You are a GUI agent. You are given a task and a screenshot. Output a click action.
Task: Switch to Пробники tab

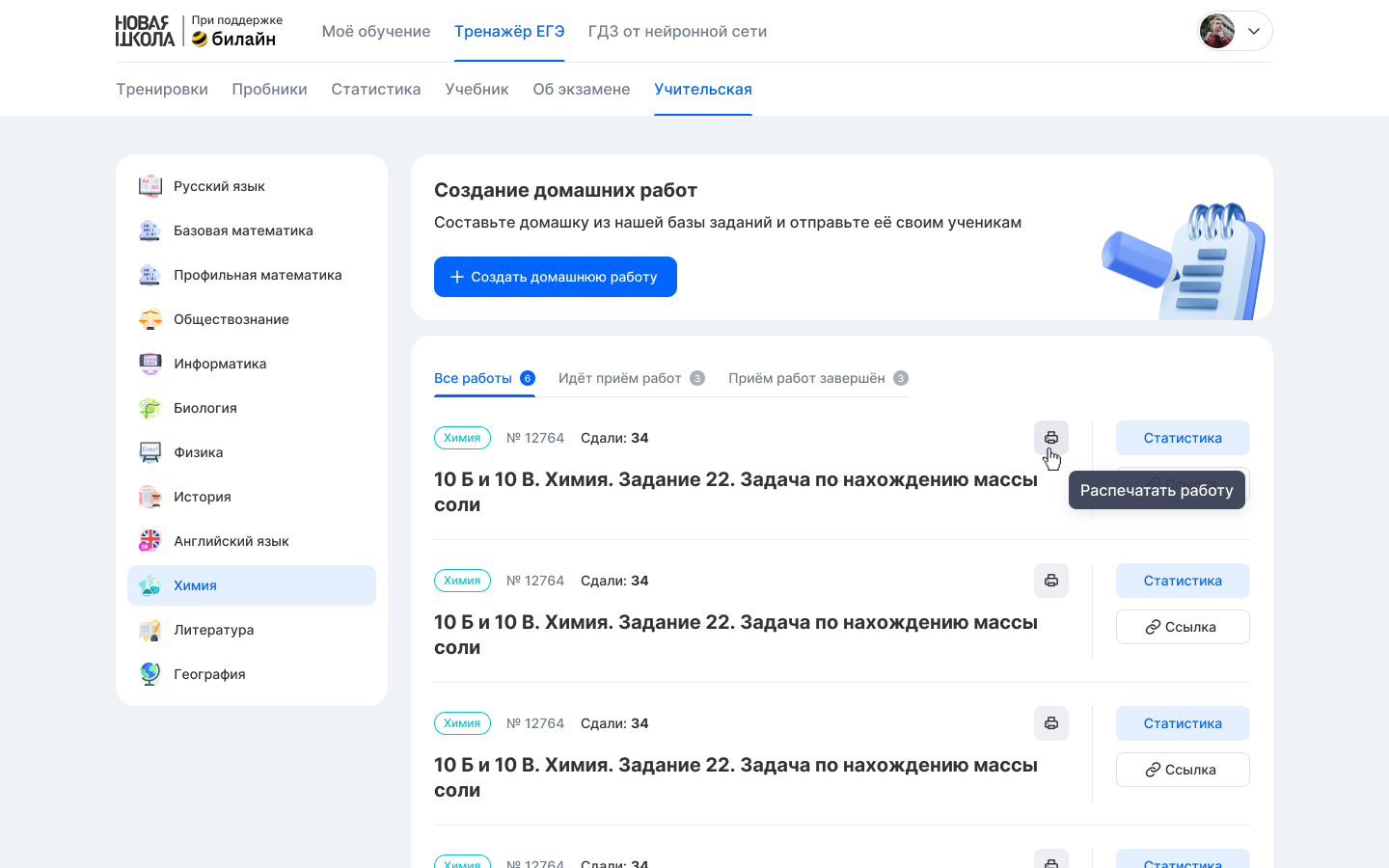tap(269, 89)
